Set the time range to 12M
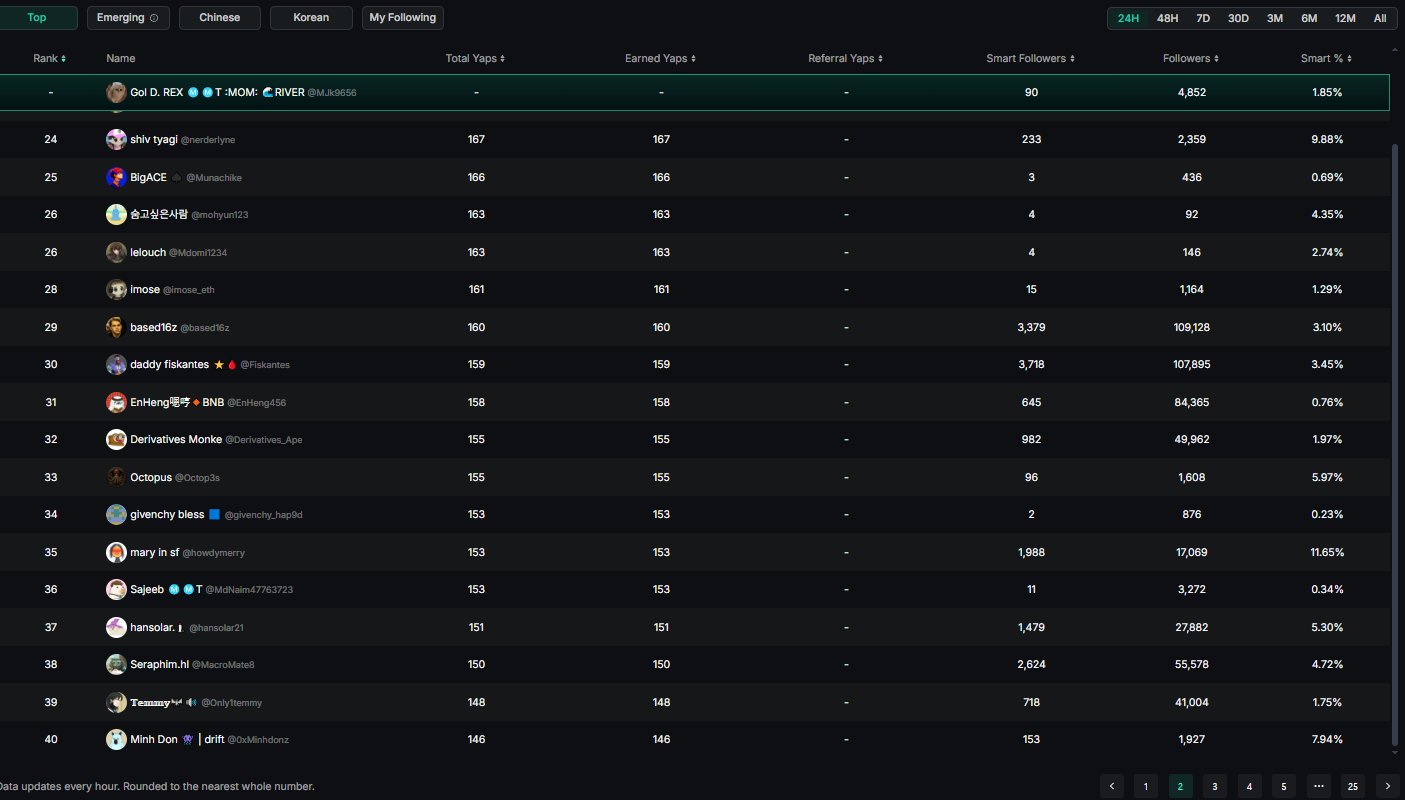Viewport: 1405px width, 800px height. pos(1345,18)
